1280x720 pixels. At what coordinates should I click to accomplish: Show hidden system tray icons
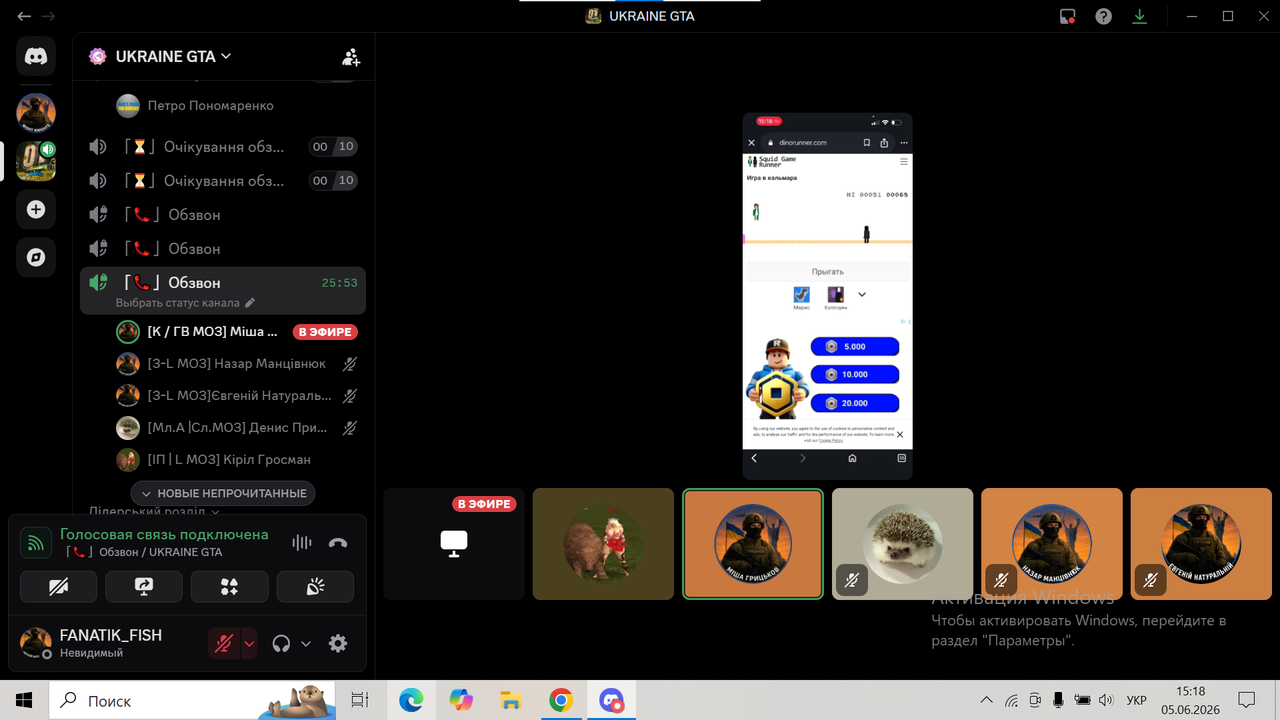[986, 700]
